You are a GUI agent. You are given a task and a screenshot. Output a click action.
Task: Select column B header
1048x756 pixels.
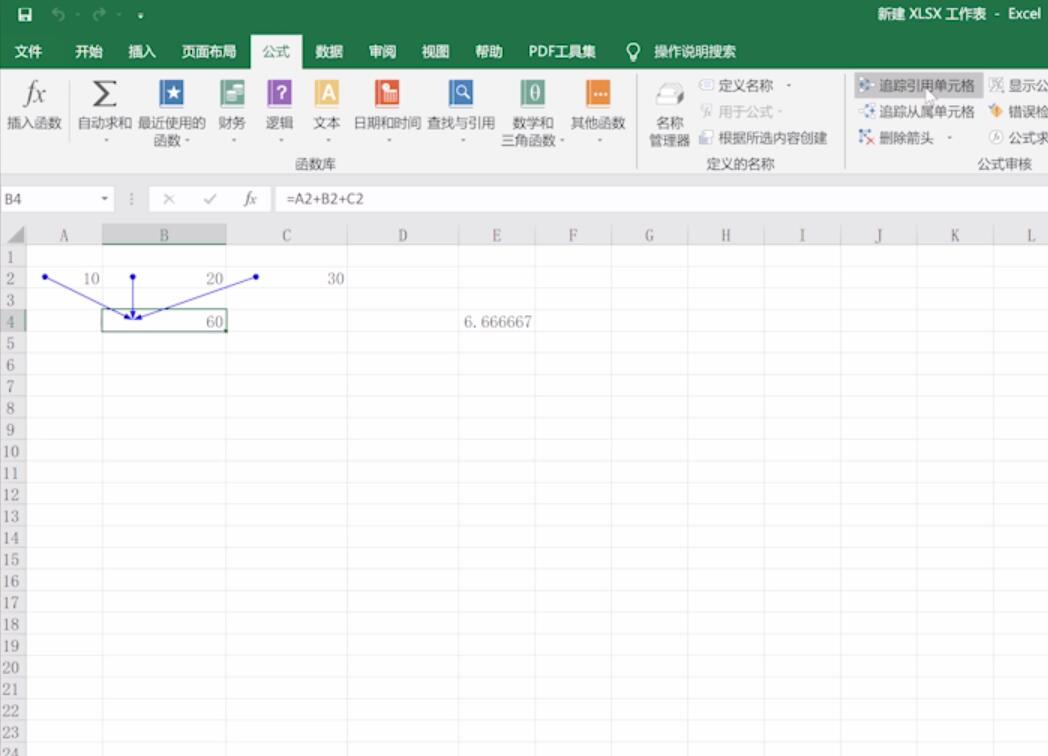point(164,235)
